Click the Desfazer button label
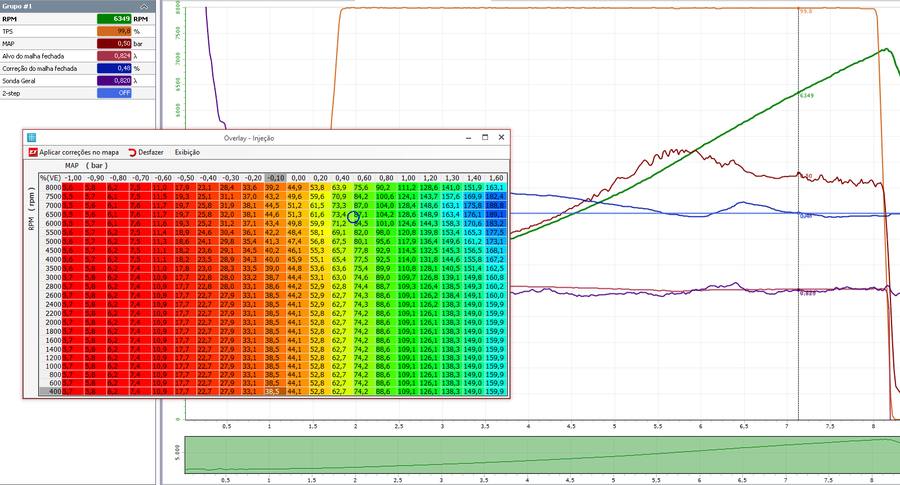 151,152
